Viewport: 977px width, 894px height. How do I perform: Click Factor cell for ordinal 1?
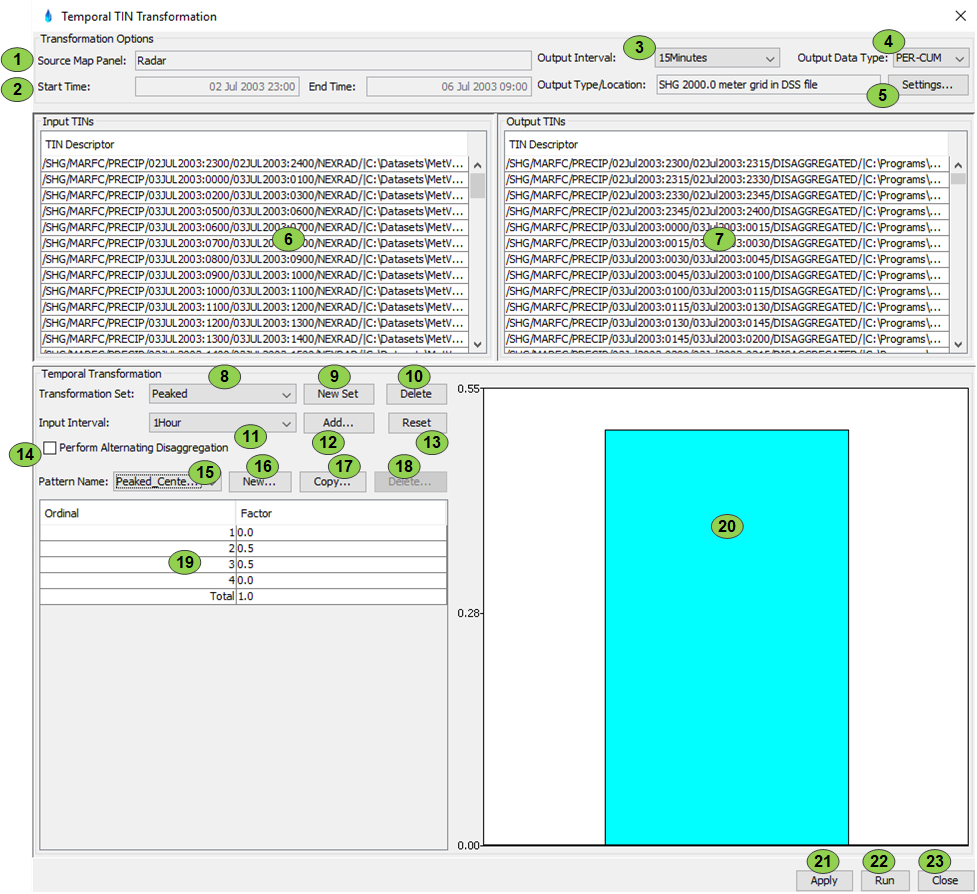click(x=341, y=533)
